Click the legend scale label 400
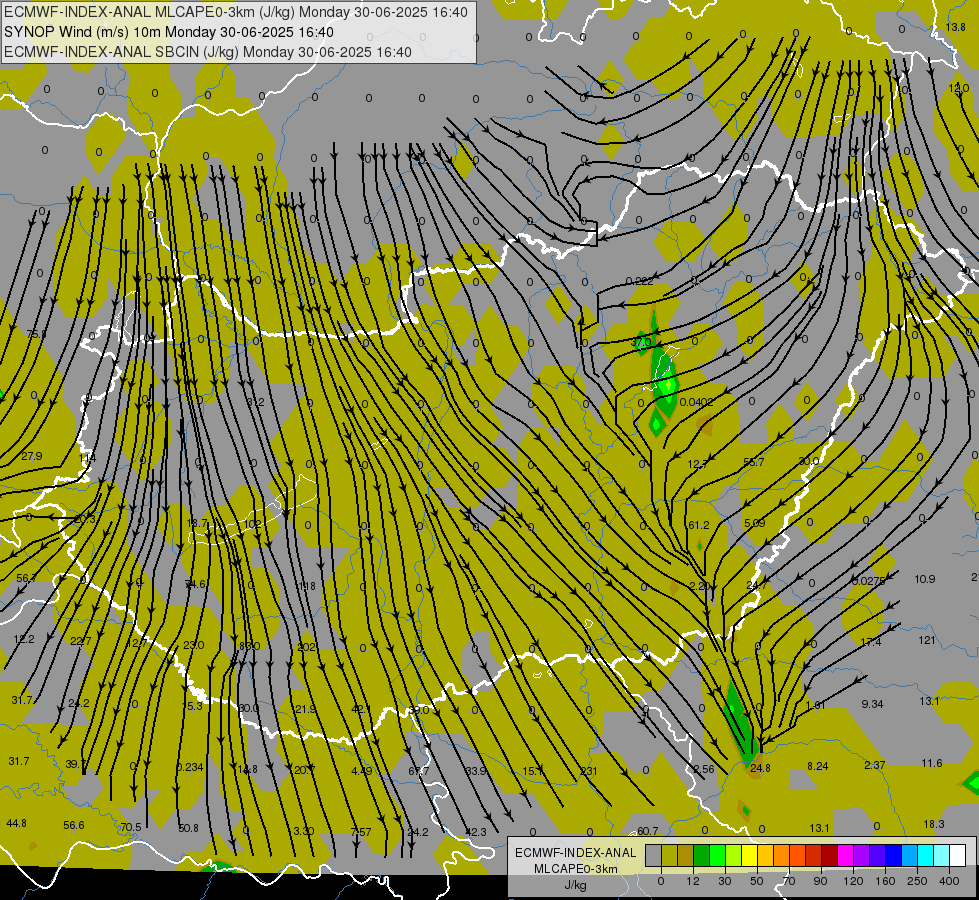 pos(949,881)
